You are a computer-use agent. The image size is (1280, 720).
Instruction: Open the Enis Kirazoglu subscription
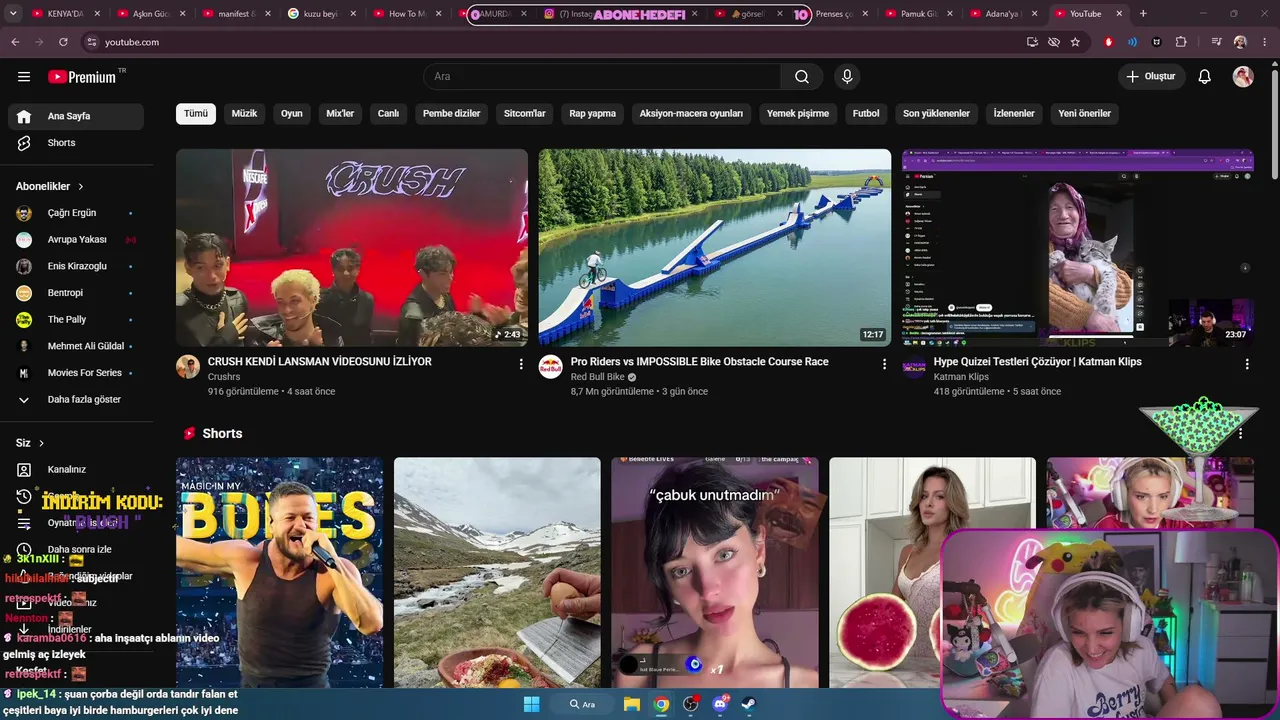tap(76, 266)
